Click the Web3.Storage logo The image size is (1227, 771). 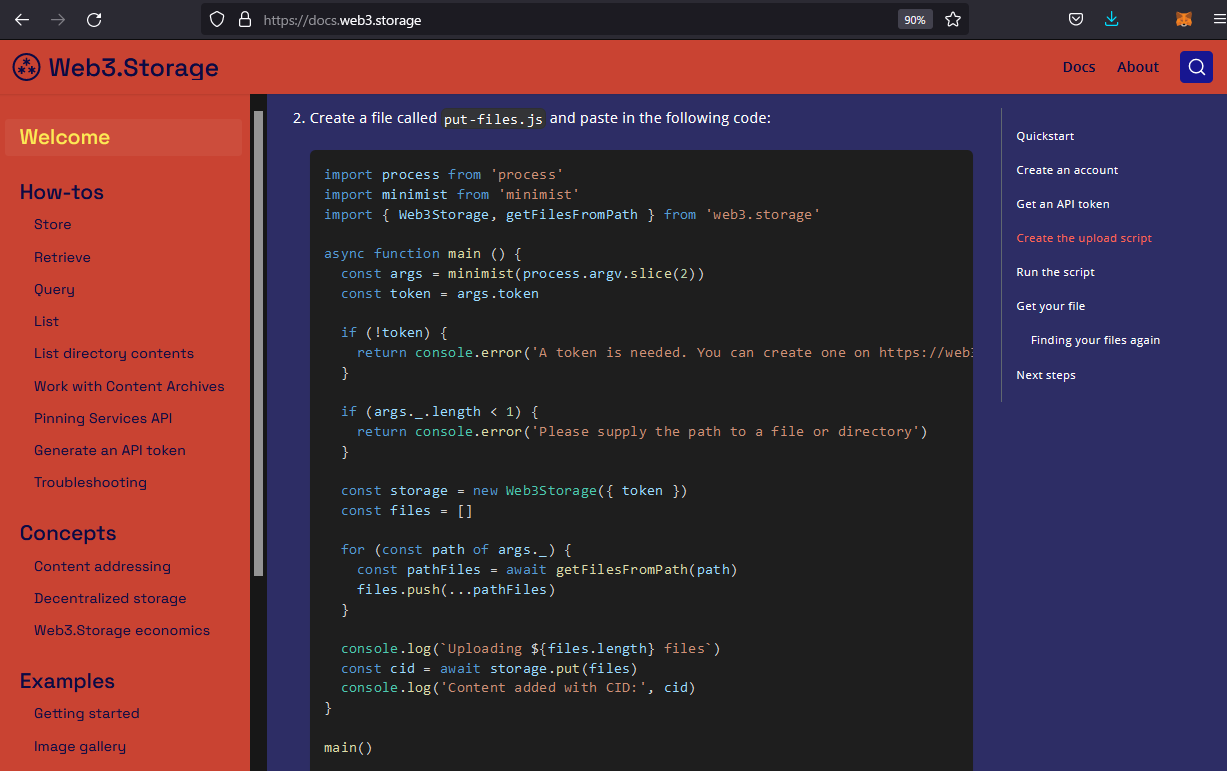[x=115, y=67]
